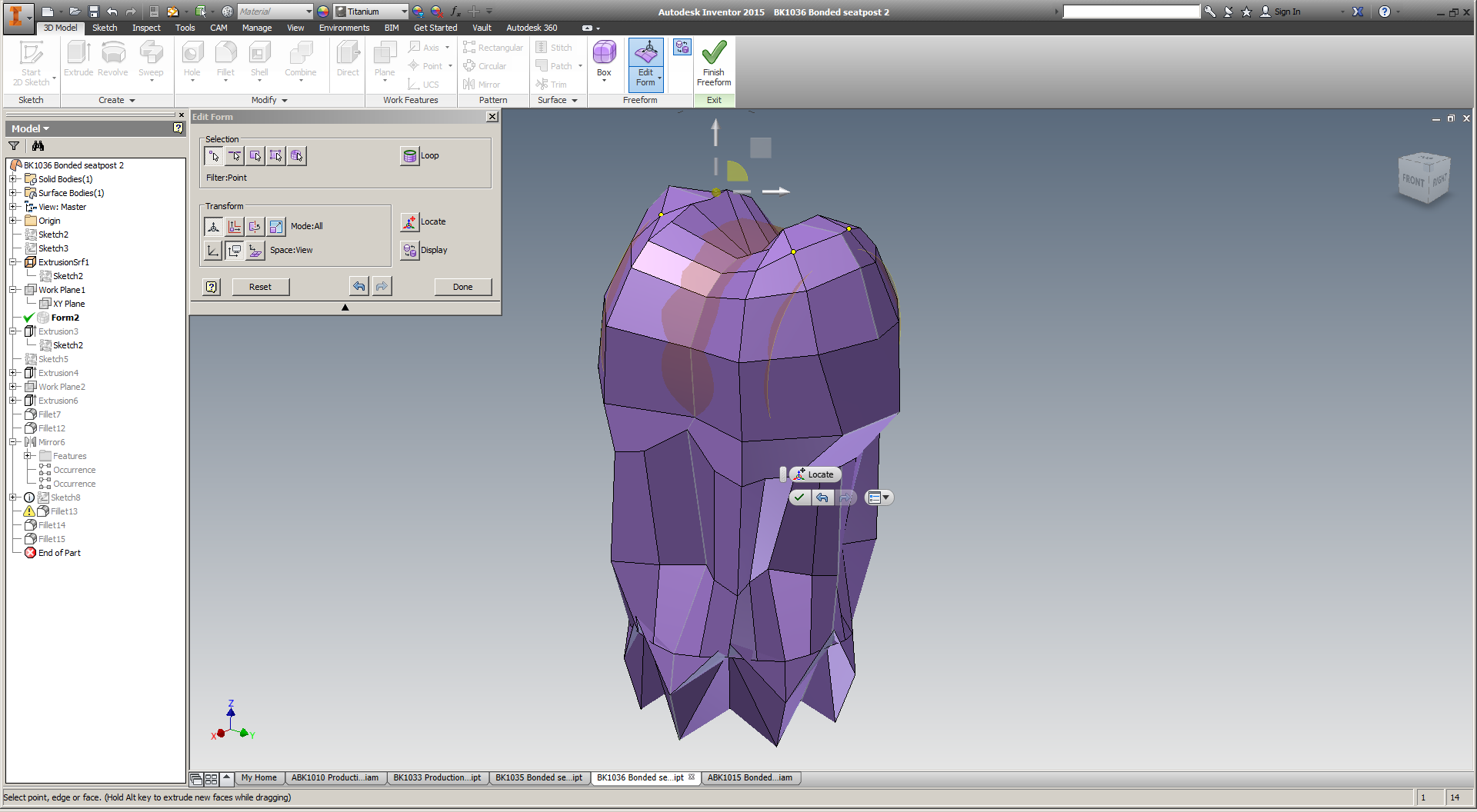Screen dimensions: 1477x812
Task: Open the Titanium appearance dropdown
Action: coord(404,12)
